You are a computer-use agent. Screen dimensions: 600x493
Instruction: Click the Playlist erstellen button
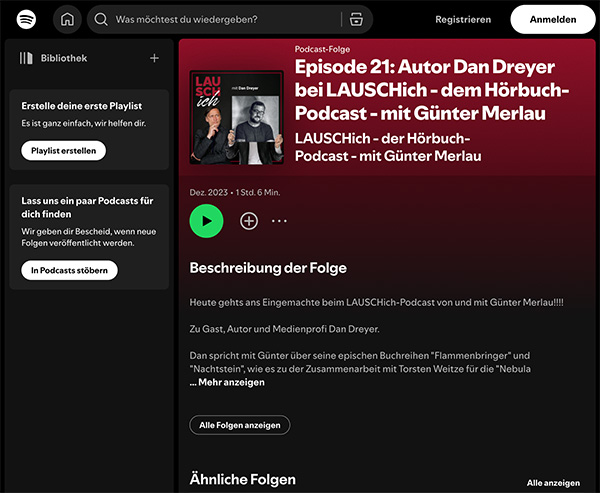click(64, 150)
